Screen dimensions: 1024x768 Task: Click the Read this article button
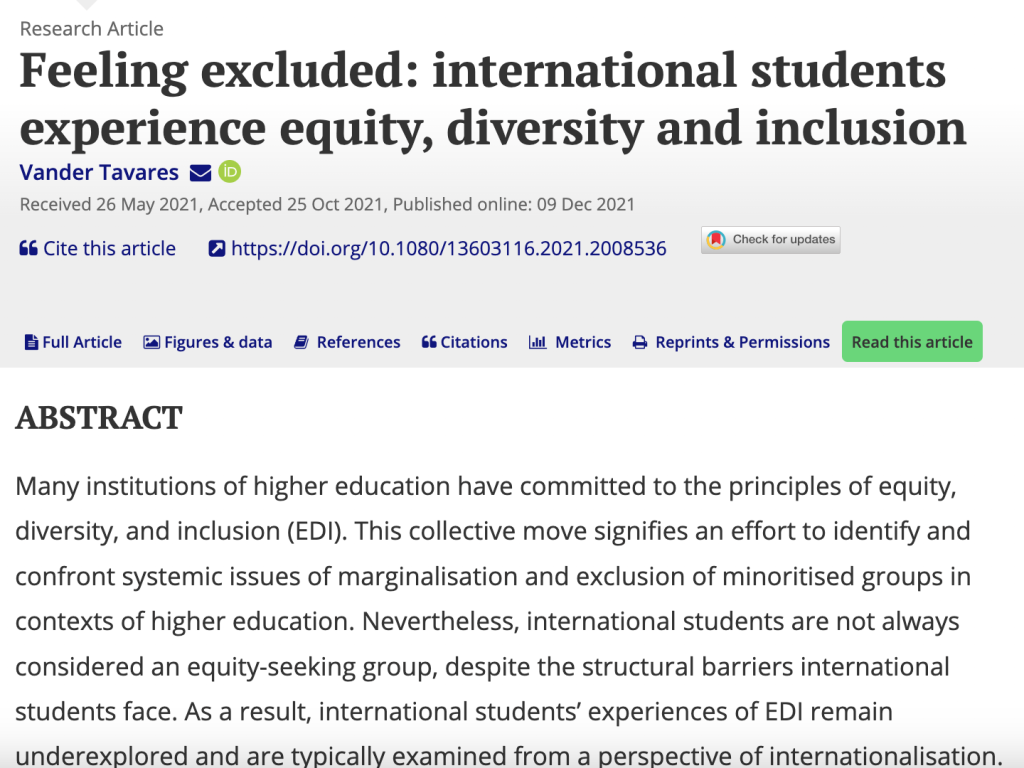pyautogui.click(x=912, y=342)
